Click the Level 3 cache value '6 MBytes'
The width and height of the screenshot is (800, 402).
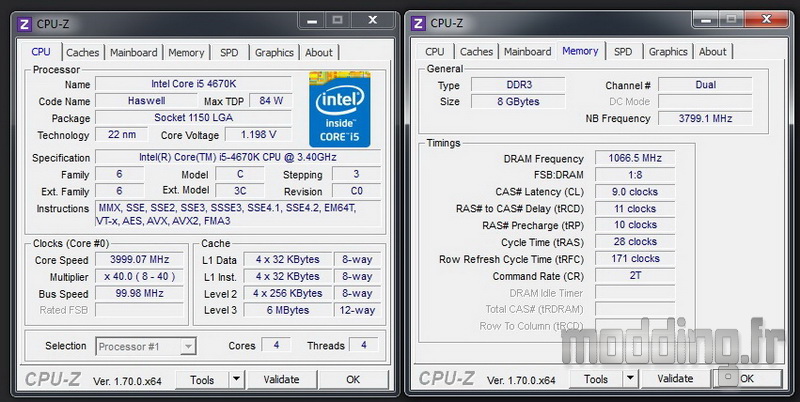click(287, 310)
